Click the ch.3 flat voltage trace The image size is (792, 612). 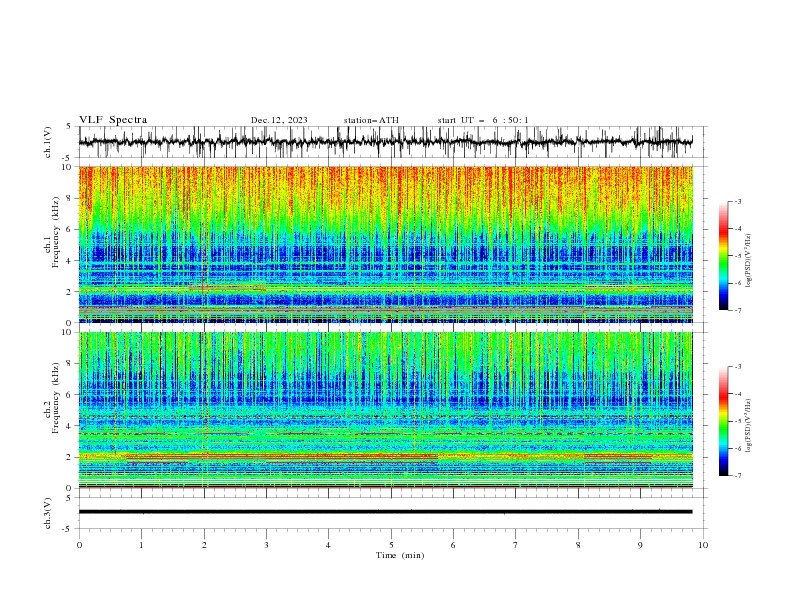point(385,512)
